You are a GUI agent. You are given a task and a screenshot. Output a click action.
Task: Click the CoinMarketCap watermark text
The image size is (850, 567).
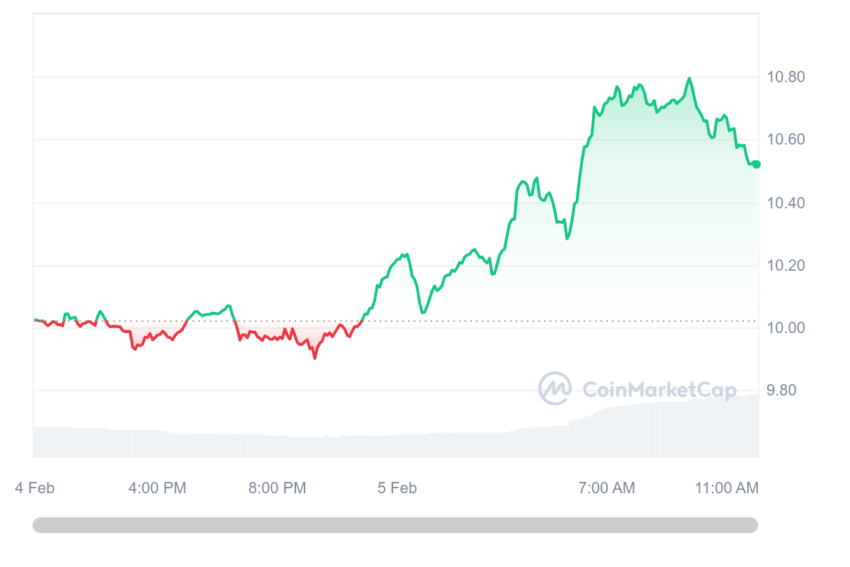click(660, 390)
